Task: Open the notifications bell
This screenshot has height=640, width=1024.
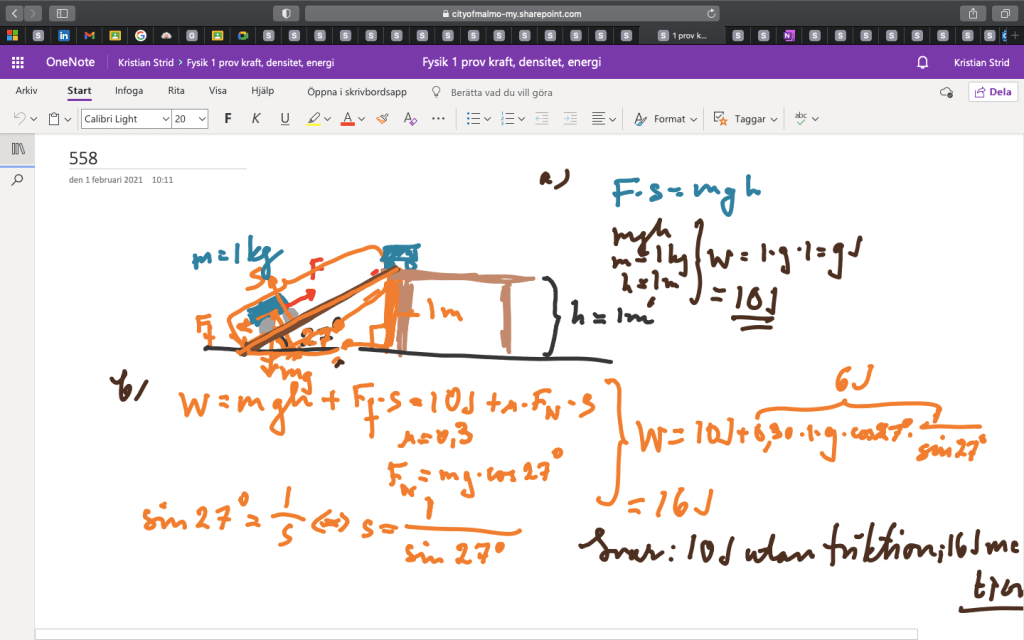Action: point(922,62)
